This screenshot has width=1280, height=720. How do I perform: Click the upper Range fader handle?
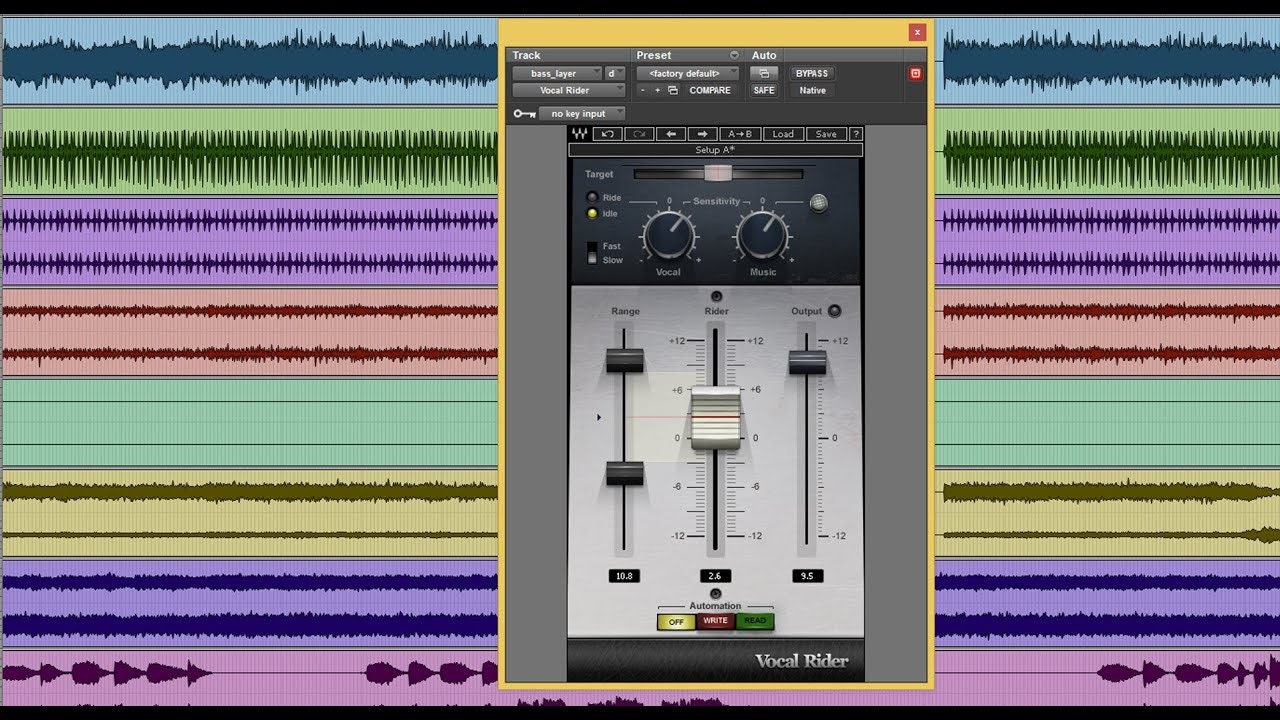(x=625, y=360)
